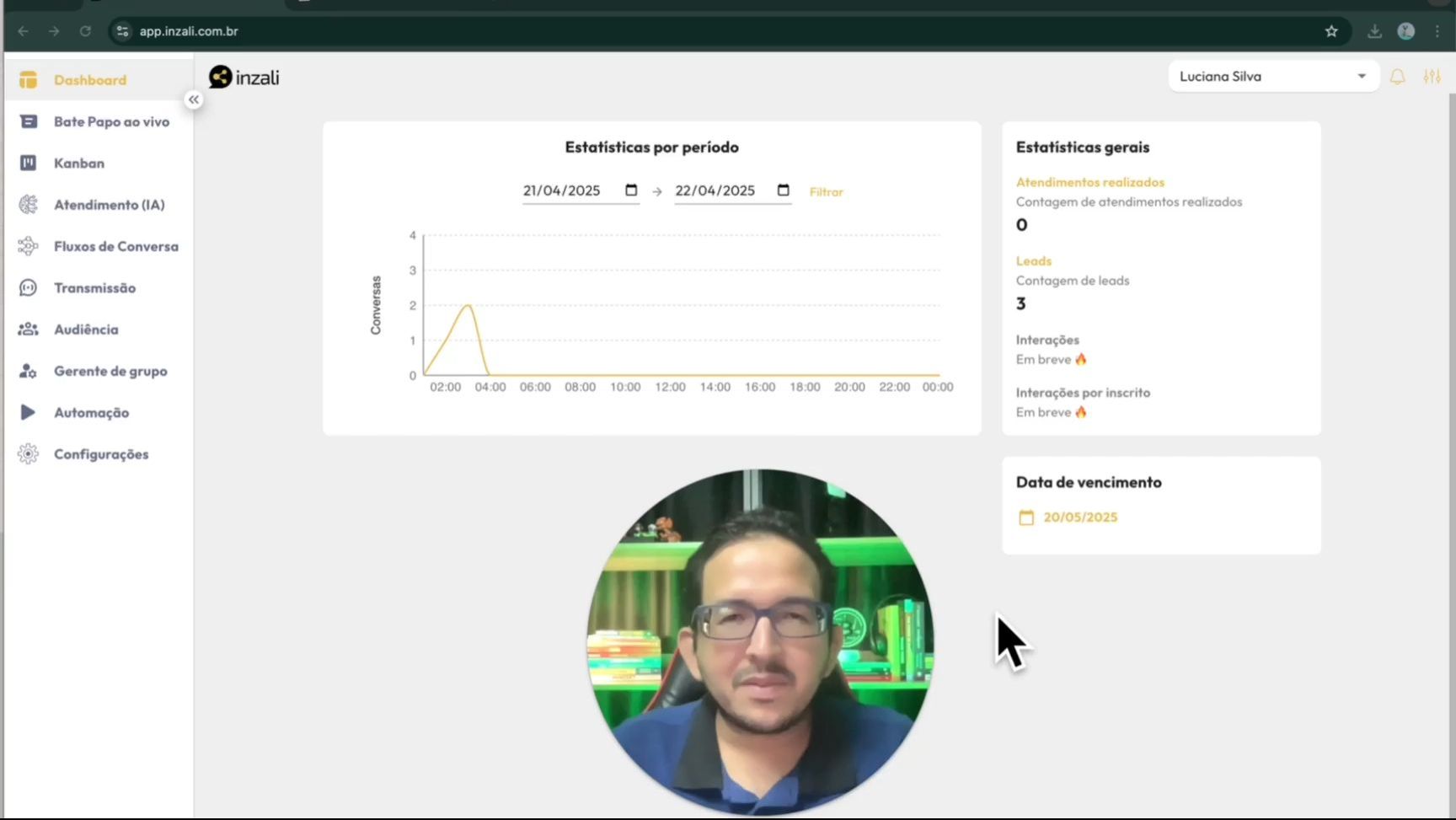
Task: Click the leads count value 3
Action: click(x=1020, y=304)
